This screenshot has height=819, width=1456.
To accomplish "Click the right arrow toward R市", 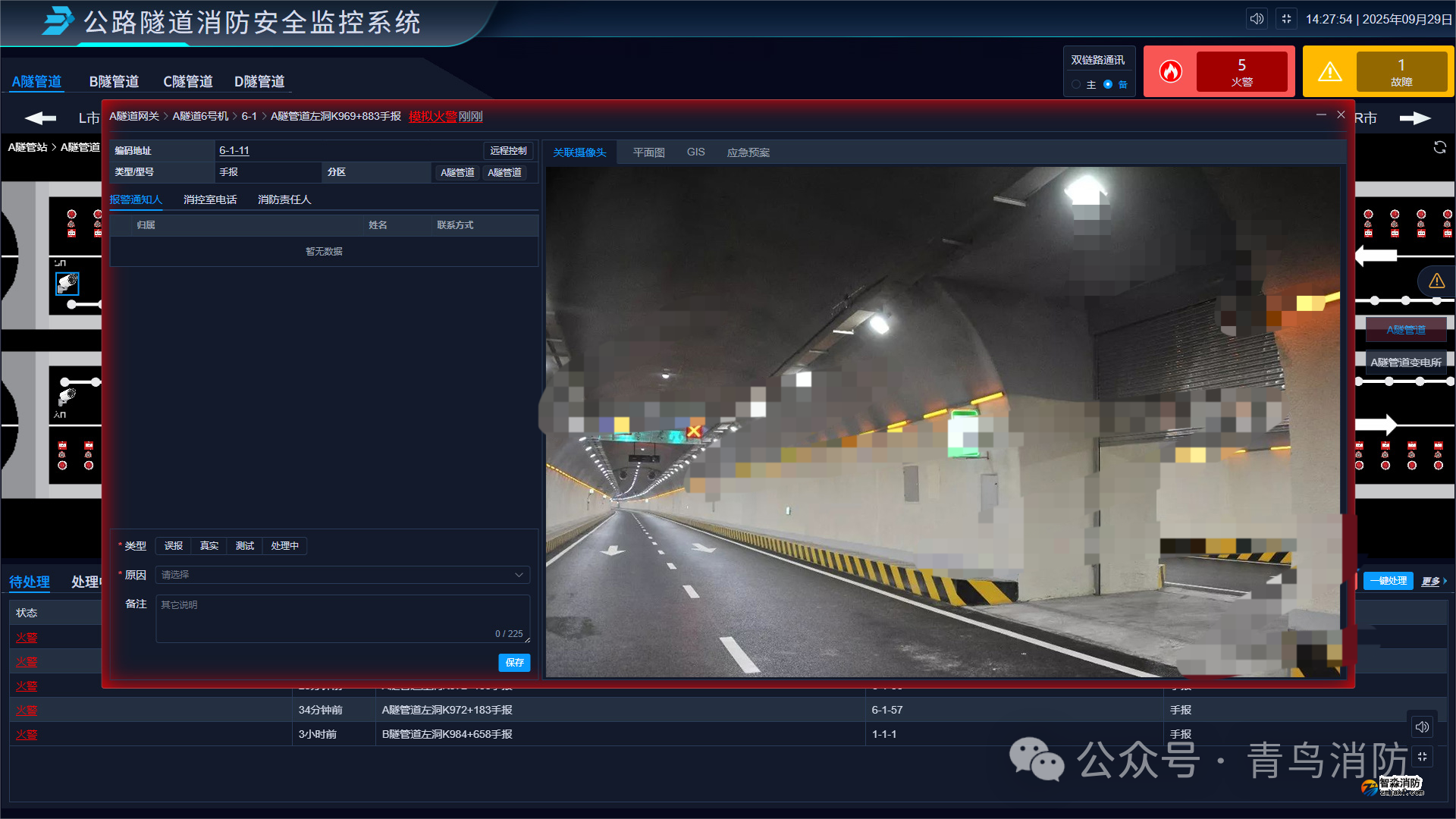I will coord(1414,118).
